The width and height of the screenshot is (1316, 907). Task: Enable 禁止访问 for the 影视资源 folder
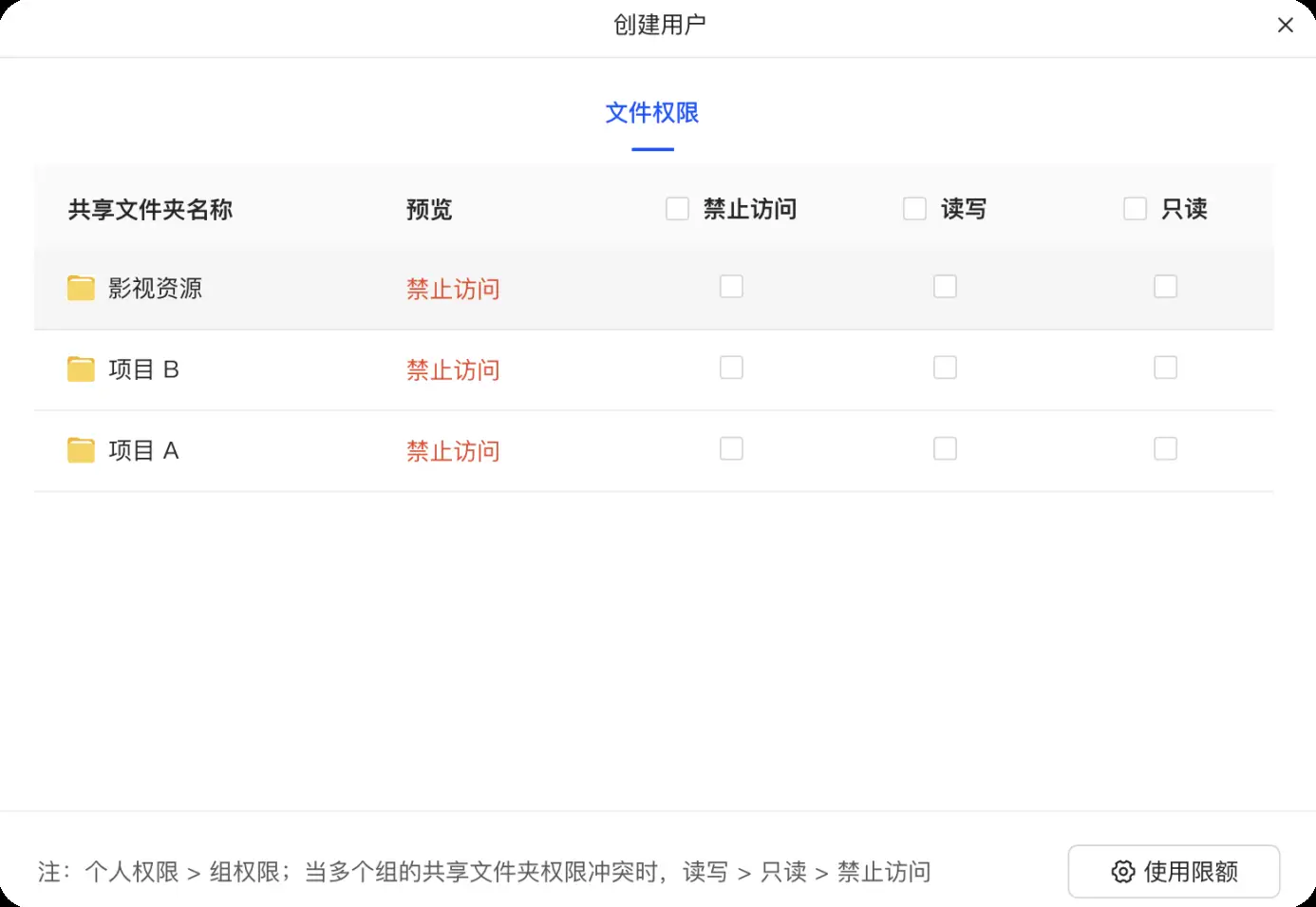coord(731,286)
